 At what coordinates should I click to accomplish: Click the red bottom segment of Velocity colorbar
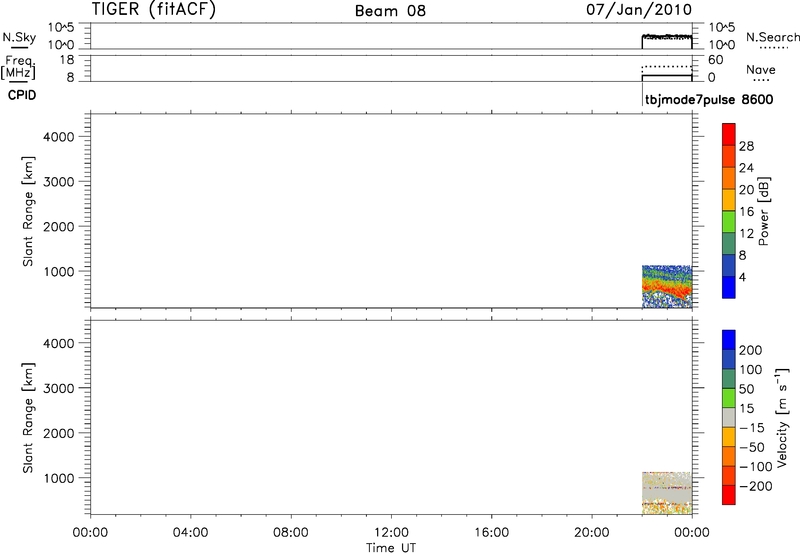pos(729,495)
